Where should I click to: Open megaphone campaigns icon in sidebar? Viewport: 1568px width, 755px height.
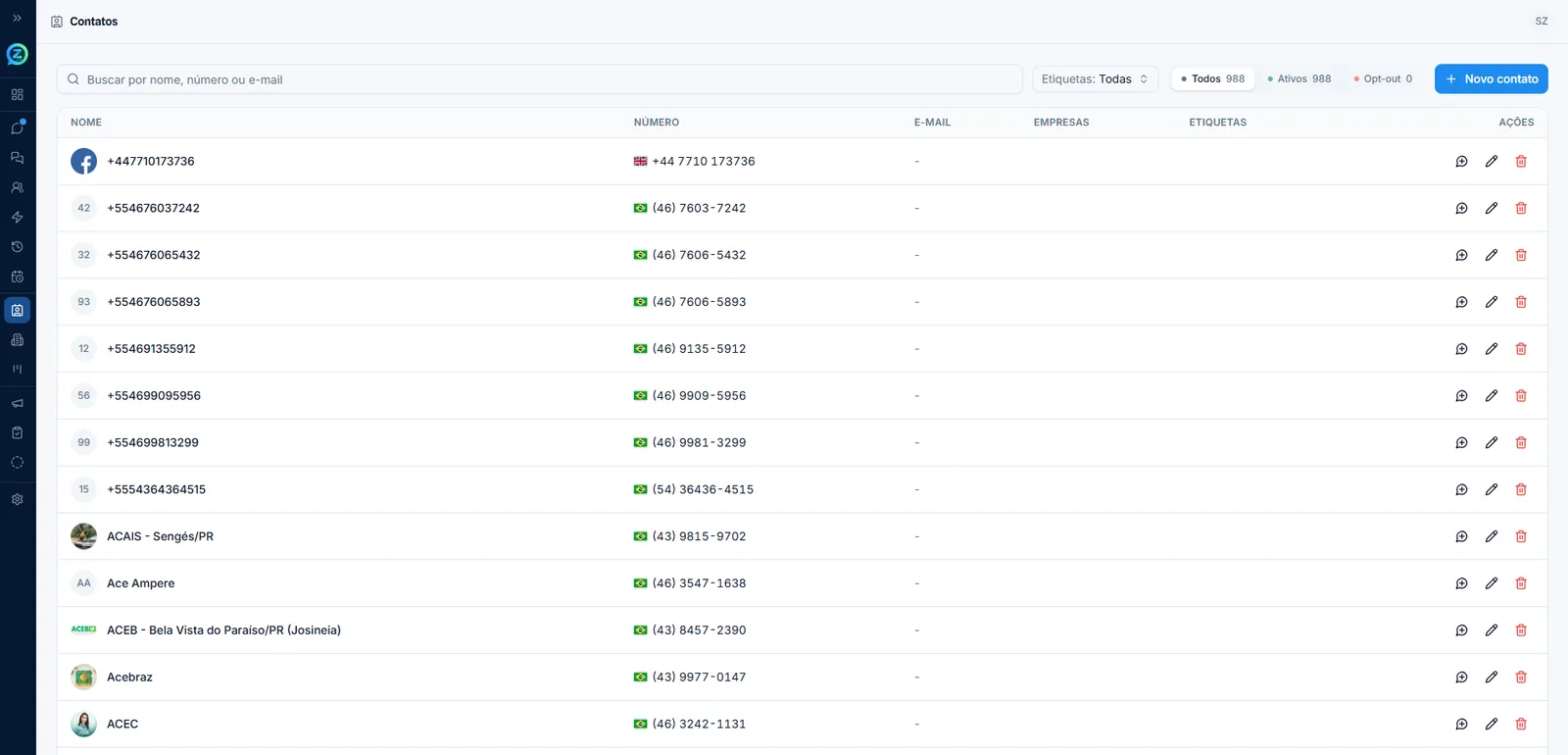[17, 403]
